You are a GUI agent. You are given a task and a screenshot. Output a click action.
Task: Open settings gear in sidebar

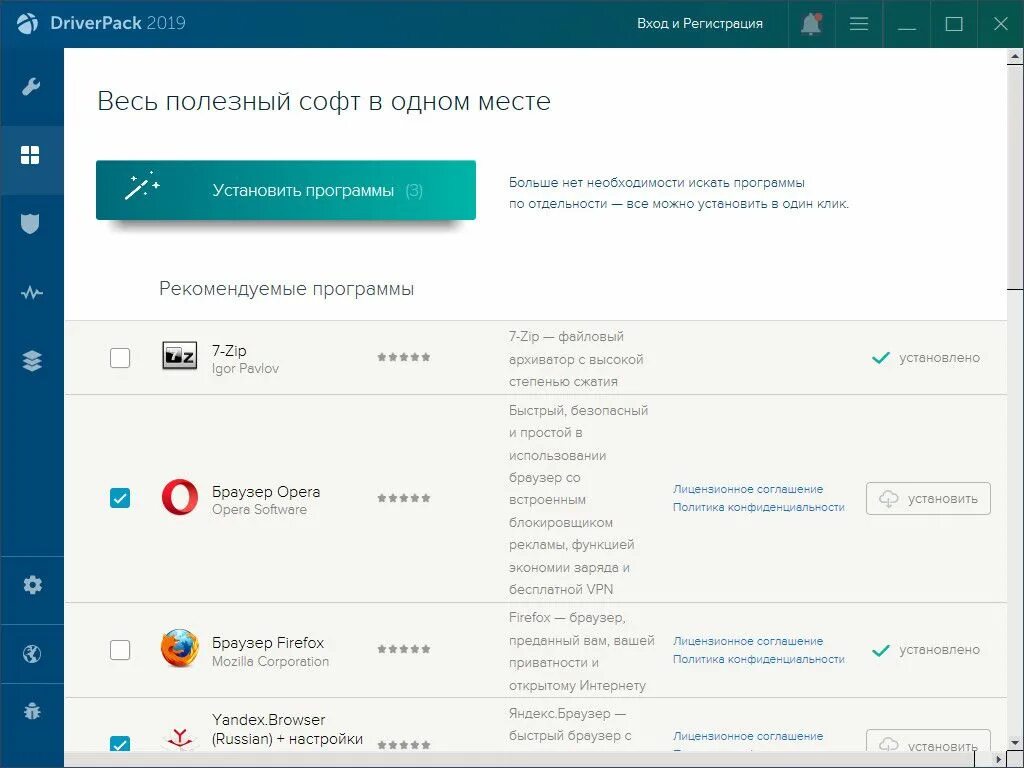(x=32, y=584)
